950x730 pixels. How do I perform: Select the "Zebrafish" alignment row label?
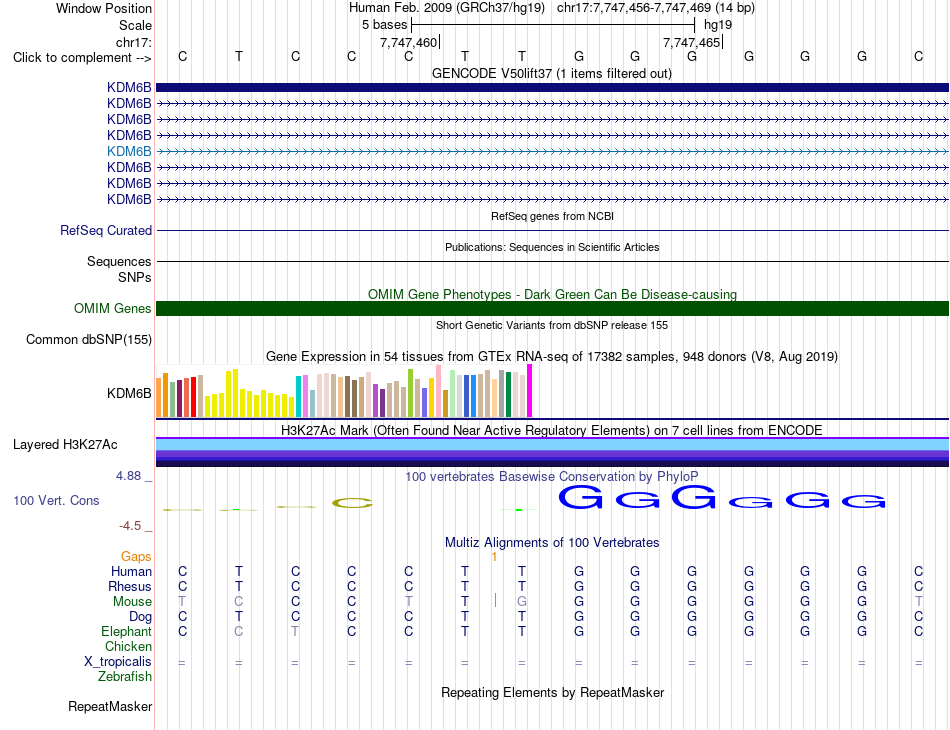point(125,676)
